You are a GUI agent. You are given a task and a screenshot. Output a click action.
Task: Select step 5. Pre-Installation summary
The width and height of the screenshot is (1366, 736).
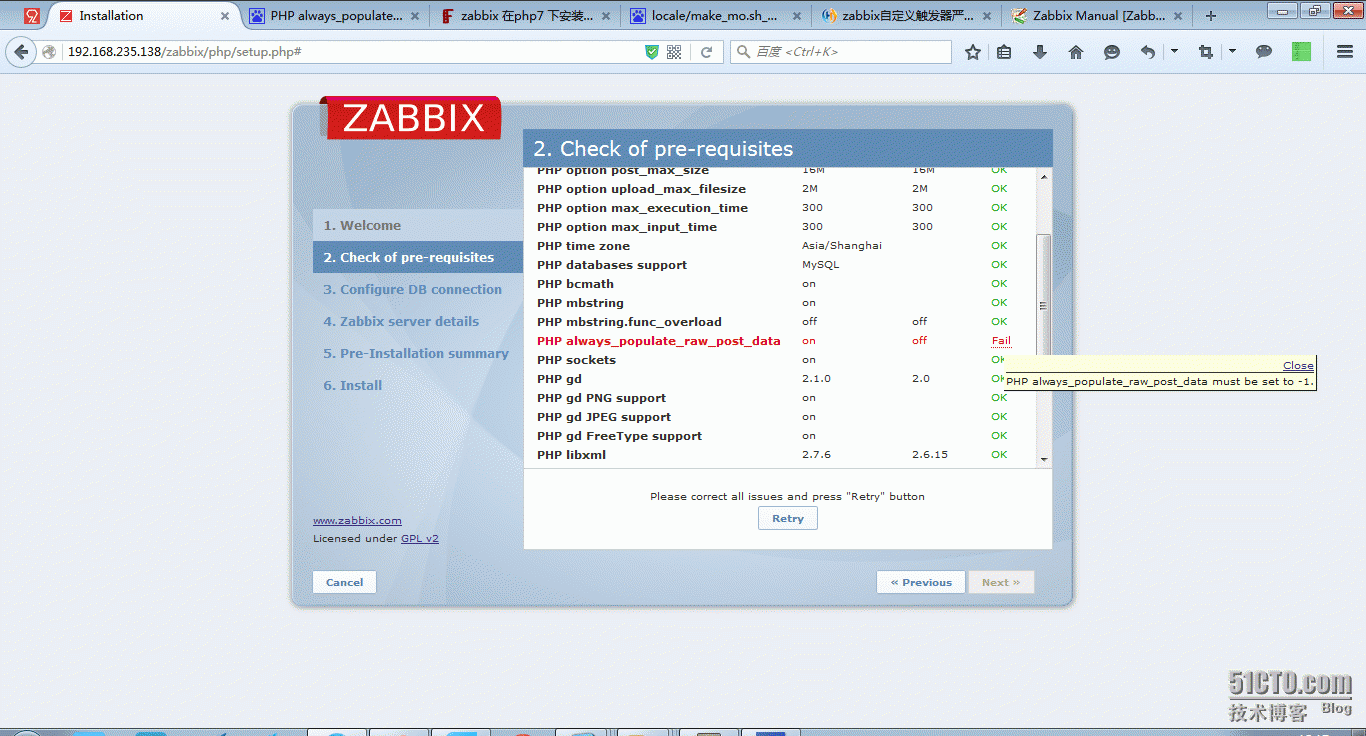(418, 353)
